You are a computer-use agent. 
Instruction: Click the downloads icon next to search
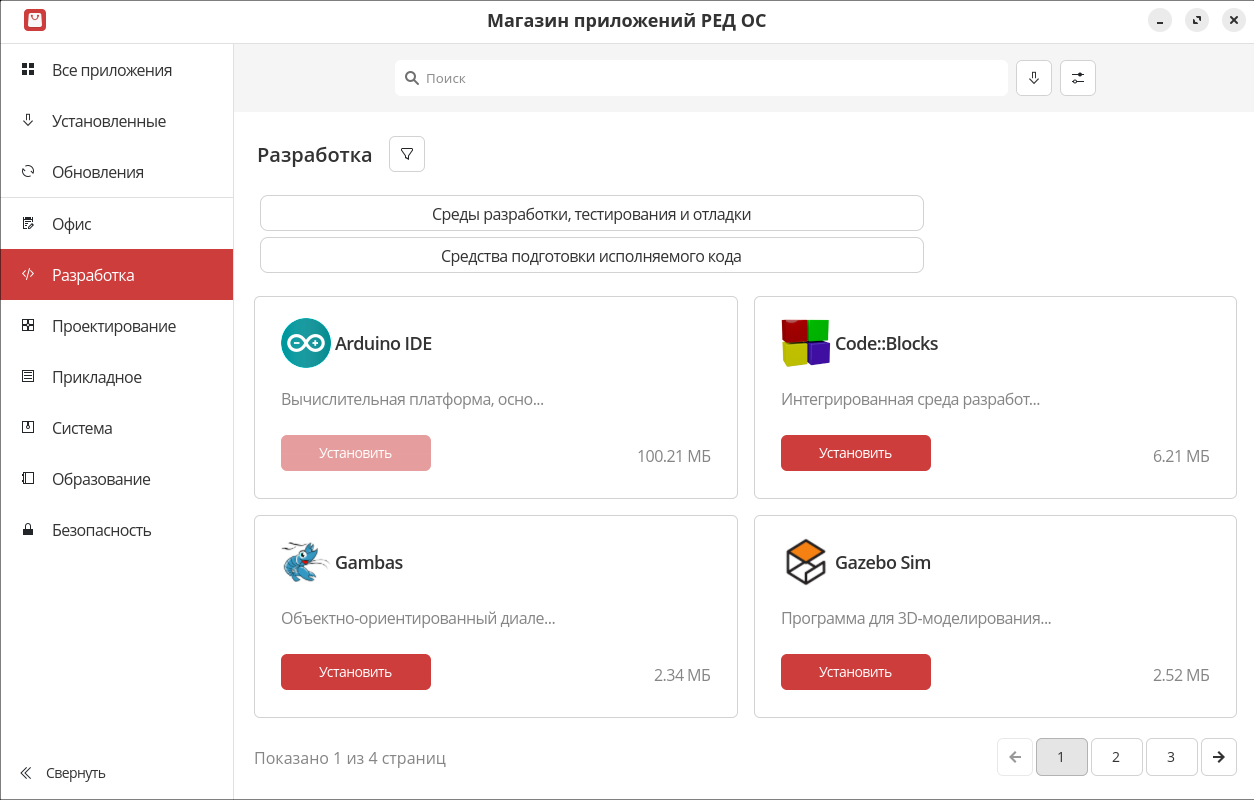click(x=1034, y=78)
